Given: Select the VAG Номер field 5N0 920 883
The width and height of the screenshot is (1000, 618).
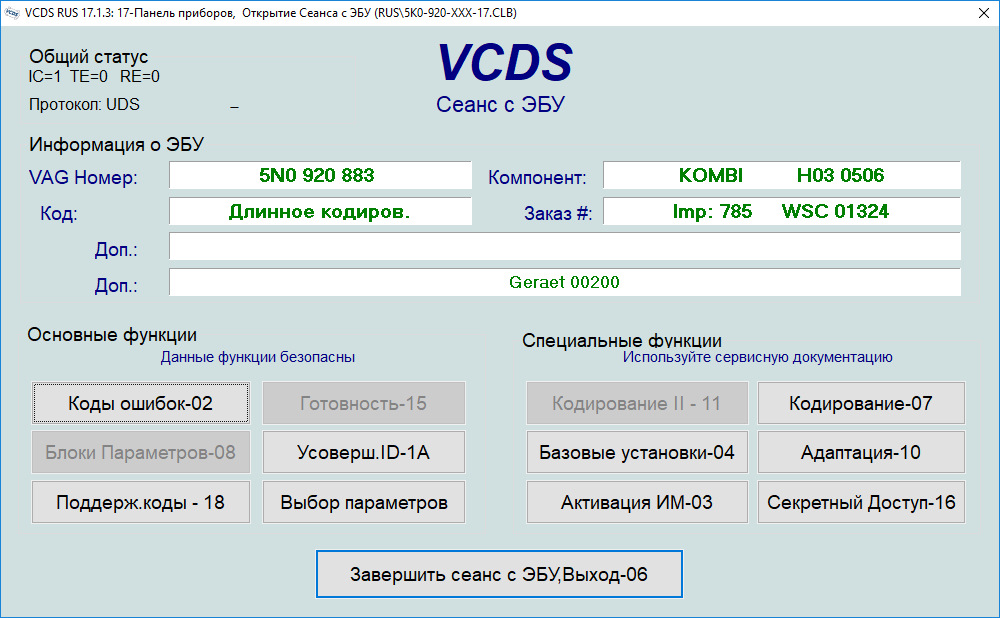Looking at the screenshot, I should (x=320, y=175).
